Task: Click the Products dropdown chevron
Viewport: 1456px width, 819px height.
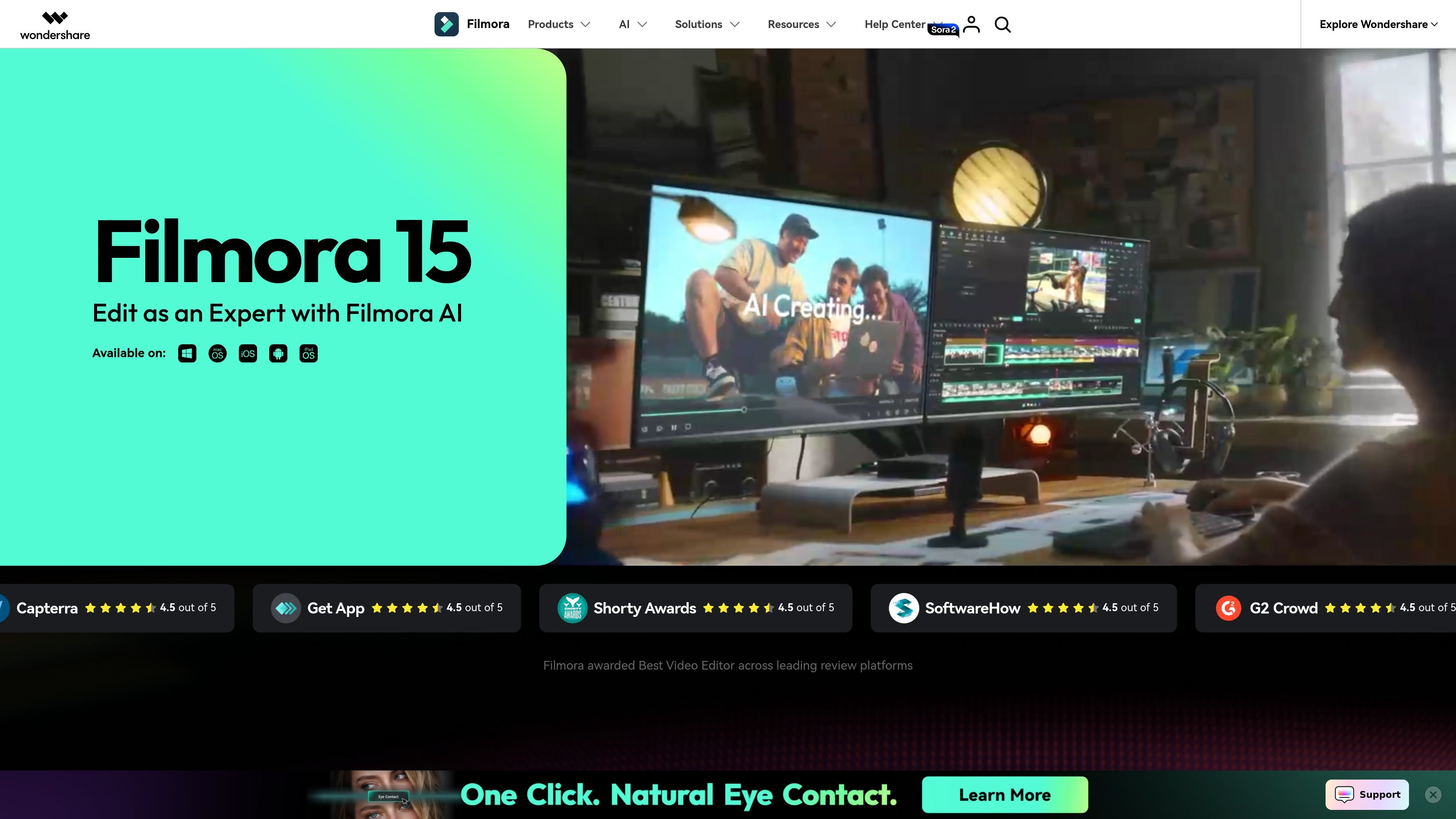Action: (585, 24)
